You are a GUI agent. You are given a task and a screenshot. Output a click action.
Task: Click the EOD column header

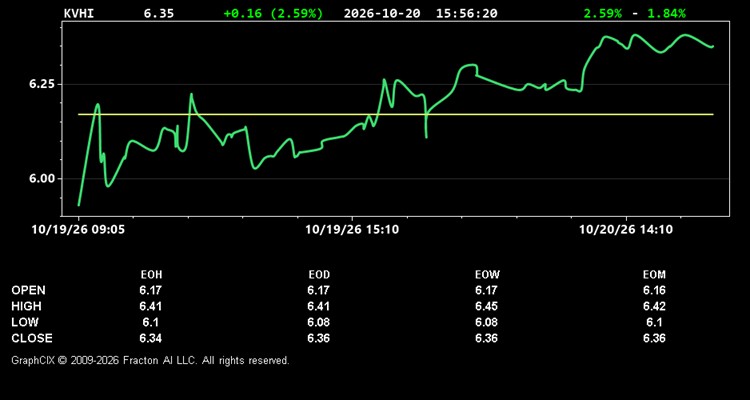pyautogui.click(x=319, y=275)
